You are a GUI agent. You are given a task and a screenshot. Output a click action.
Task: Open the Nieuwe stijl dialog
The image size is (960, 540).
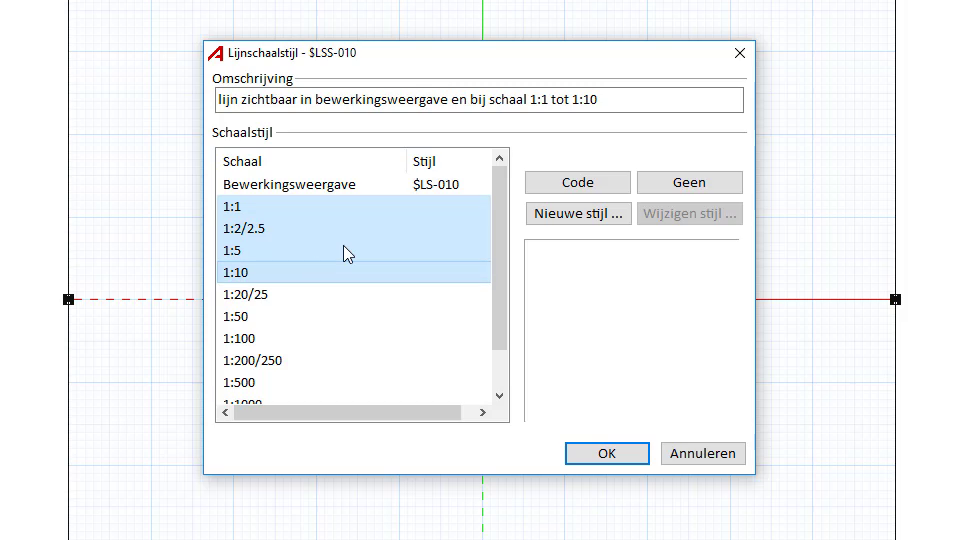(578, 213)
